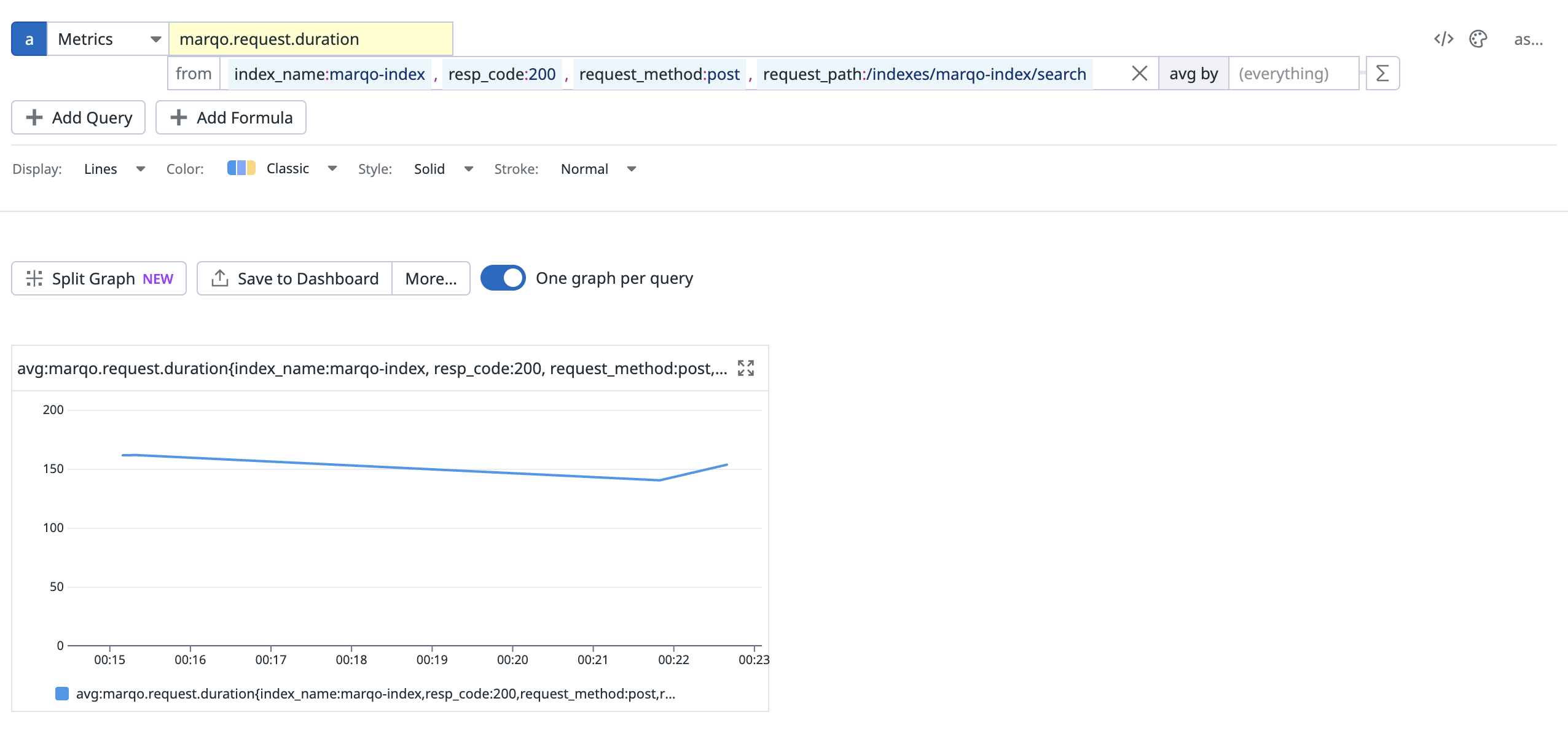Click the Save to Dashboard upload icon
Viewport: 1568px width, 736px height.
219,278
